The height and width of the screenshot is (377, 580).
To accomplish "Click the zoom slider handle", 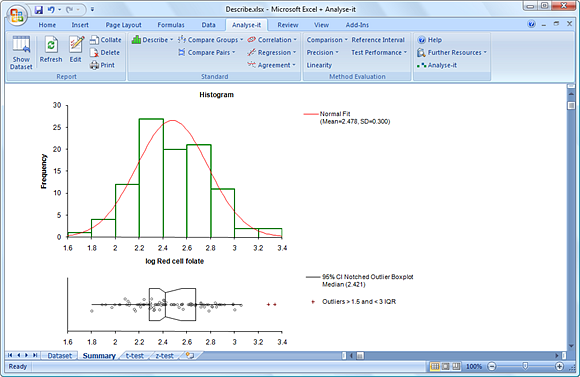I will [x=525, y=366].
